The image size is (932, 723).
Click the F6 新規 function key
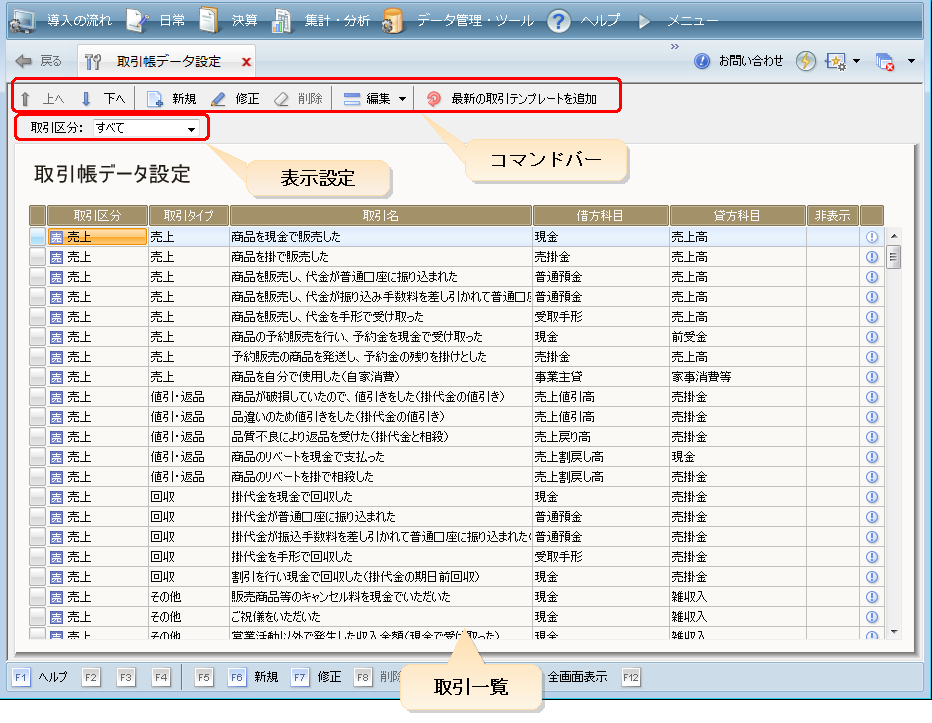[253, 677]
